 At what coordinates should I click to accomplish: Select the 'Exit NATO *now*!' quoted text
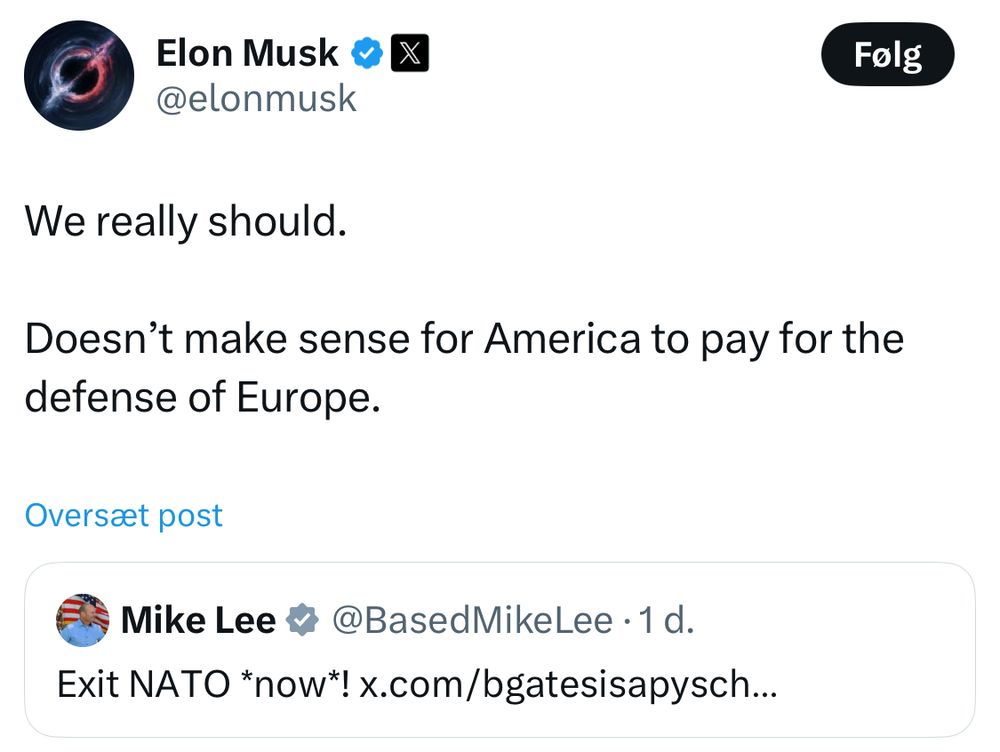(203, 684)
